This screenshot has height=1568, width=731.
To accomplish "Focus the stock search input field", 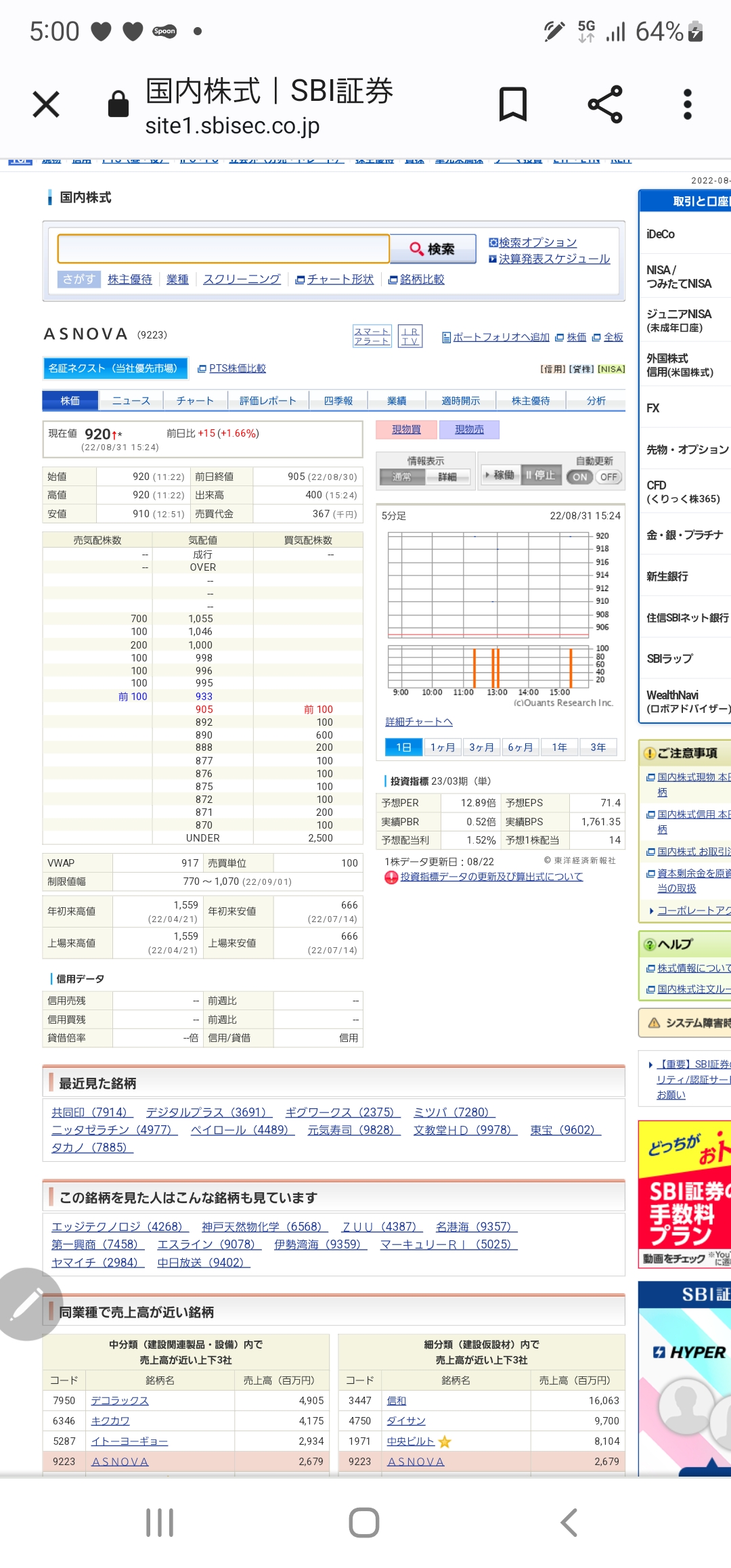I will 223,248.
